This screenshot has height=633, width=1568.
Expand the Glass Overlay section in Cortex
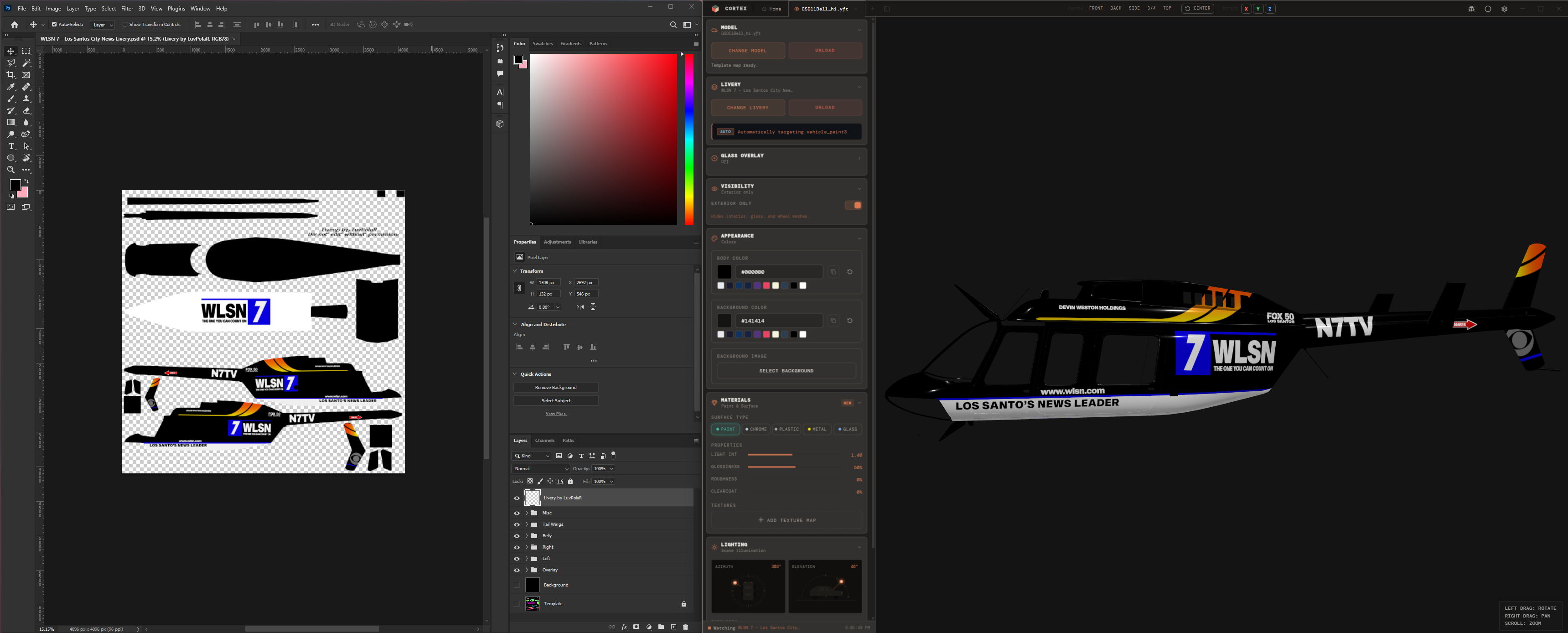[x=859, y=158]
